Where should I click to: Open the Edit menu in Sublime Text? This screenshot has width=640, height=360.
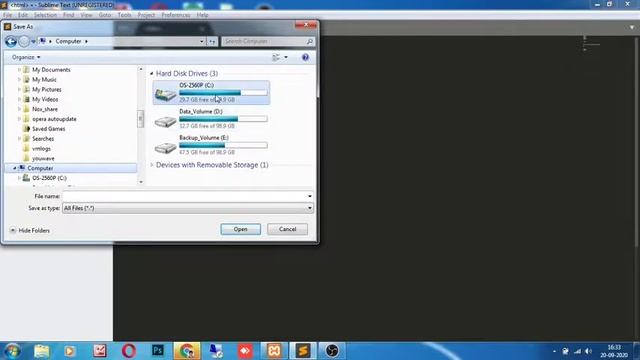pyautogui.click(x=23, y=15)
